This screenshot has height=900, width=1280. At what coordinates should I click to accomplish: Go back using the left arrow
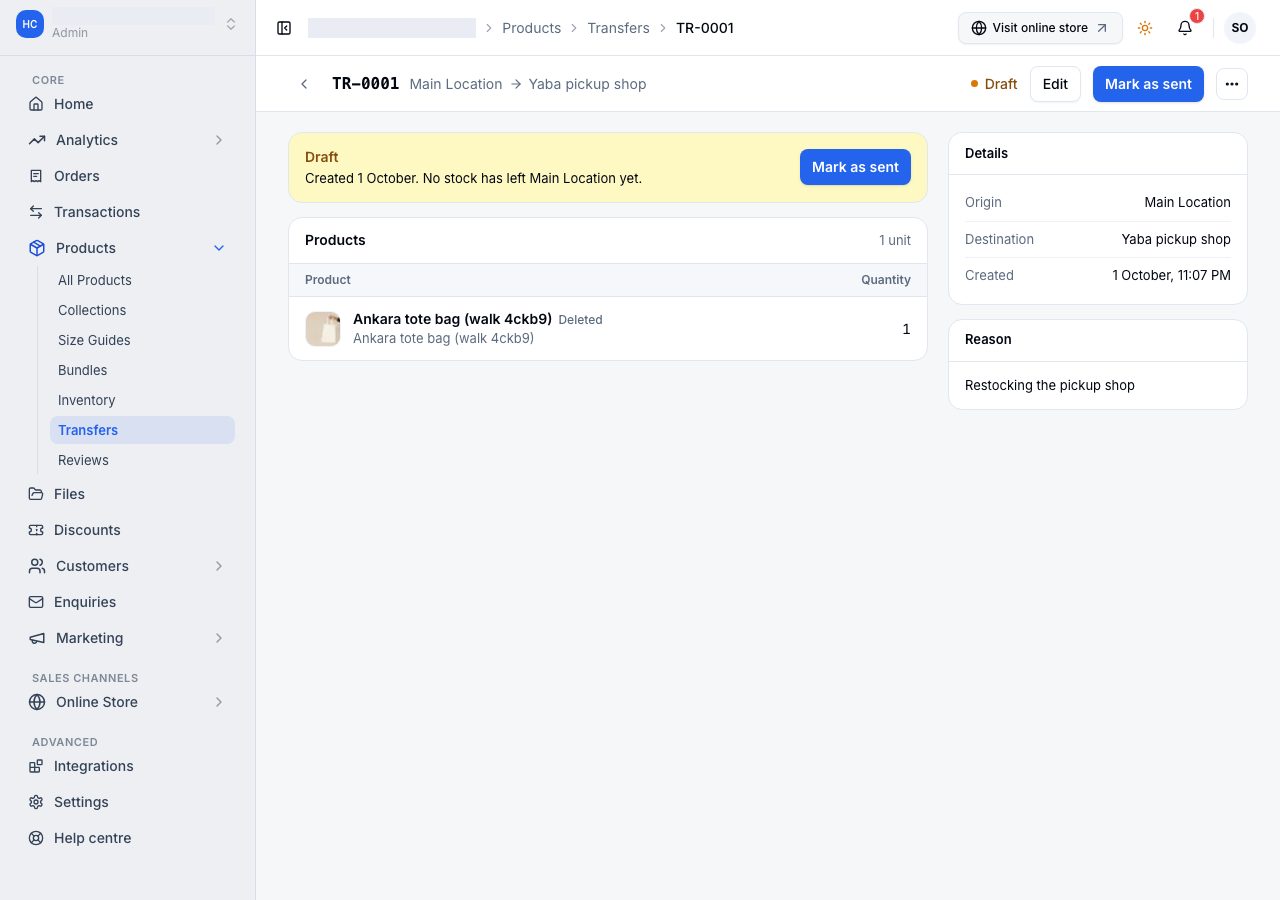click(304, 84)
